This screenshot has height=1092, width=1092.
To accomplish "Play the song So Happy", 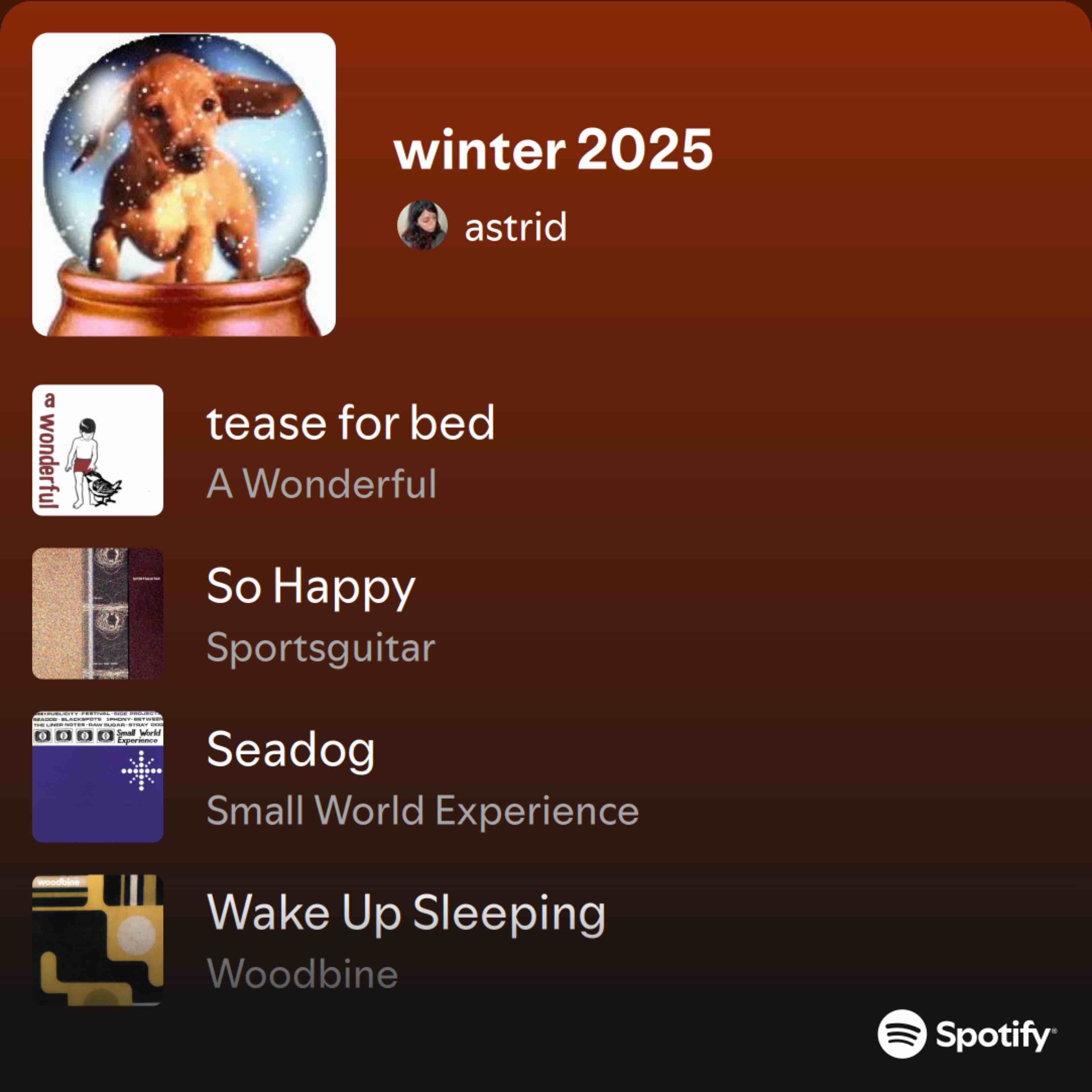I will pos(311,588).
